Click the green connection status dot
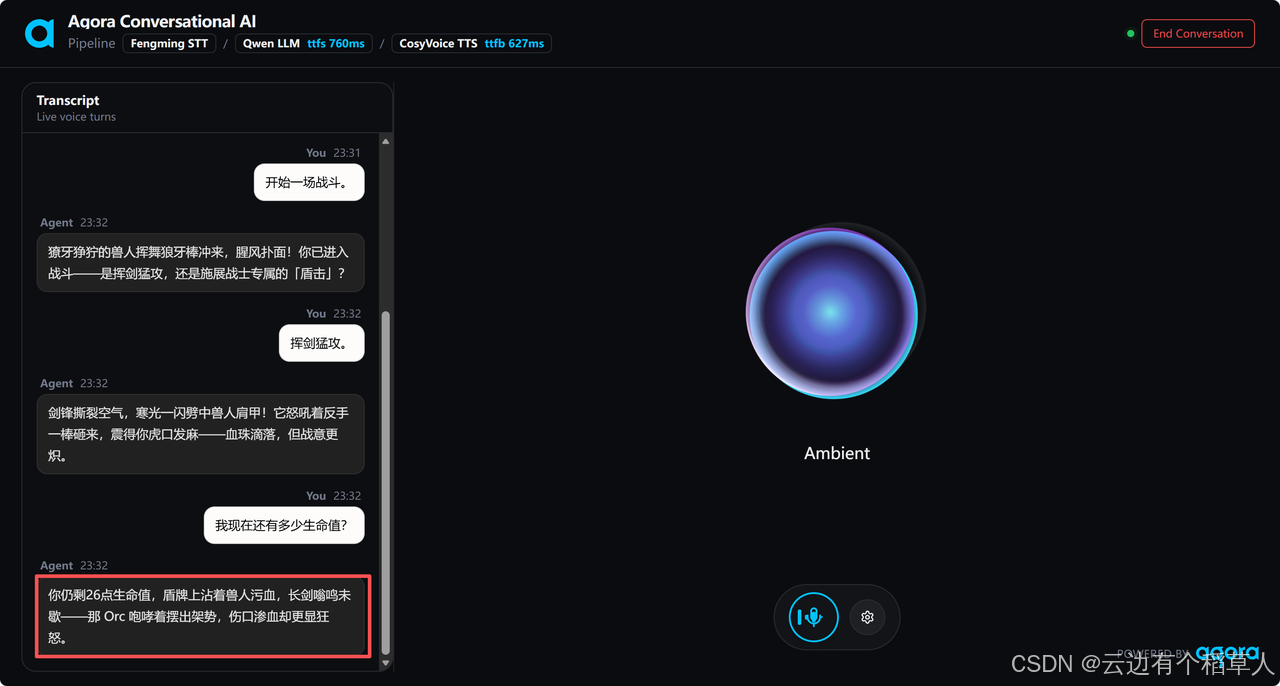Viewport: 1280px width, 686px height. pos(1130,33)
